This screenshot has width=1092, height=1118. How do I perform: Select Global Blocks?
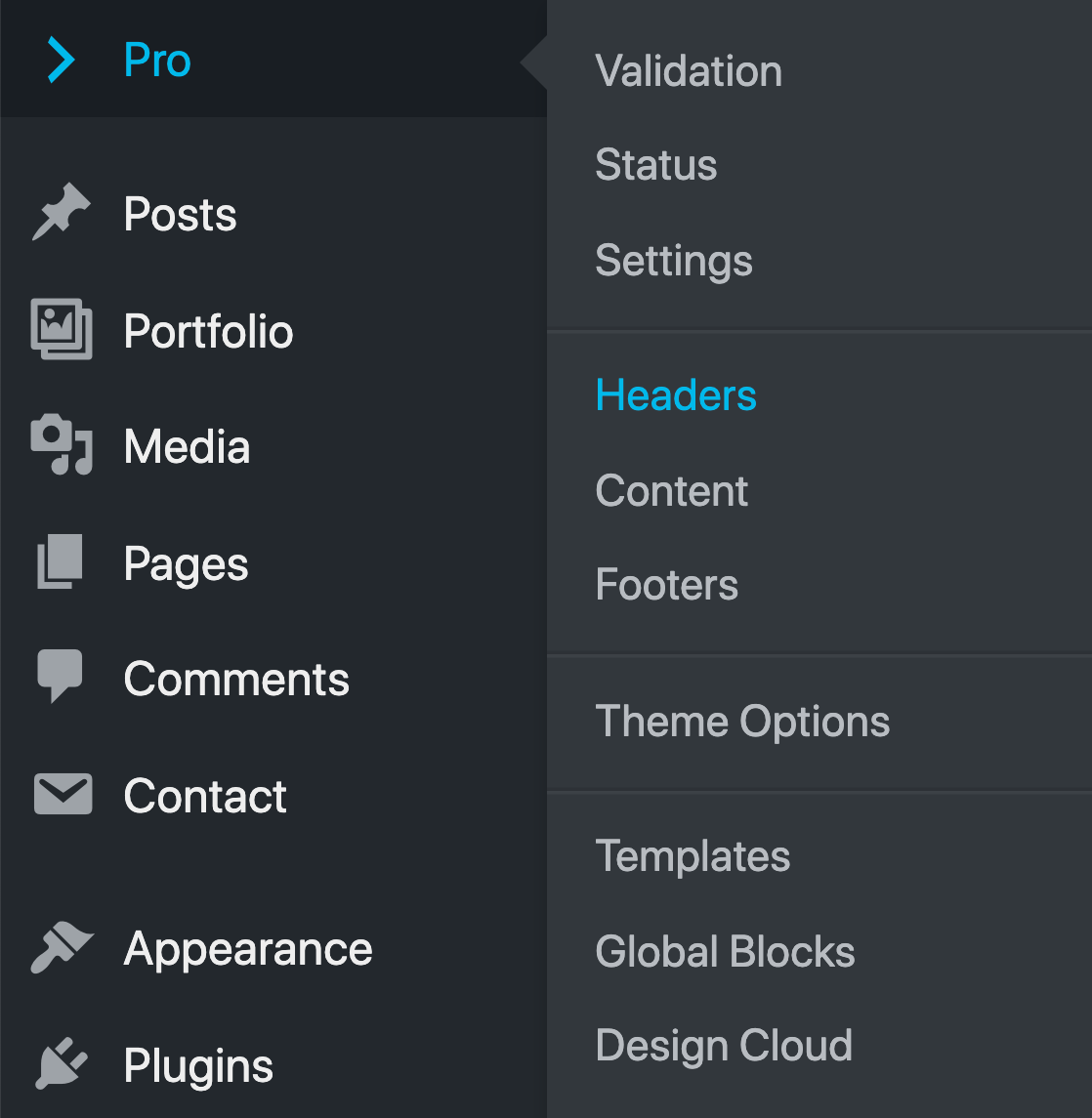pyautogui.click(x=725, y=951)
